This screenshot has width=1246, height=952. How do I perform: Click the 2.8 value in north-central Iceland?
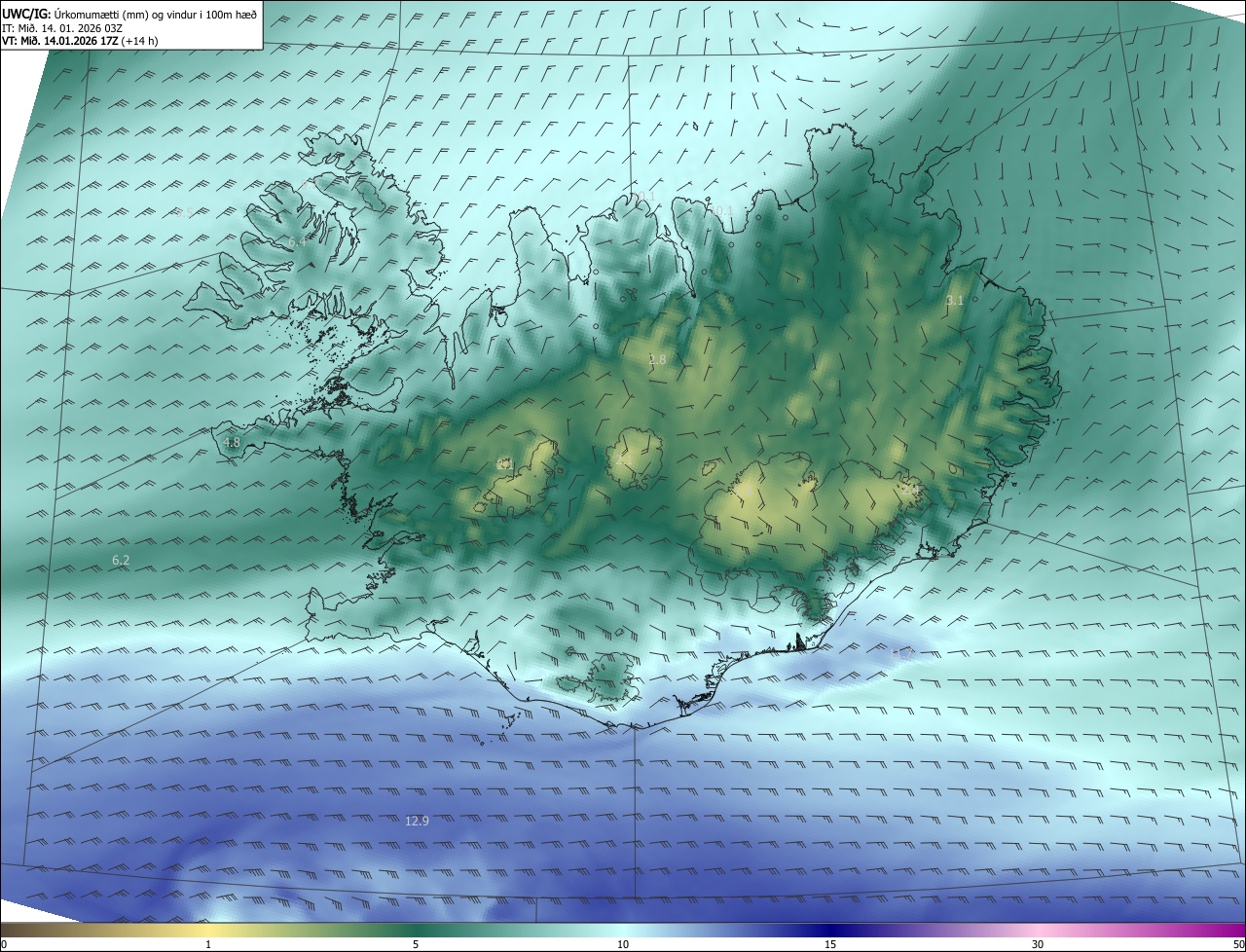[658, 360]
